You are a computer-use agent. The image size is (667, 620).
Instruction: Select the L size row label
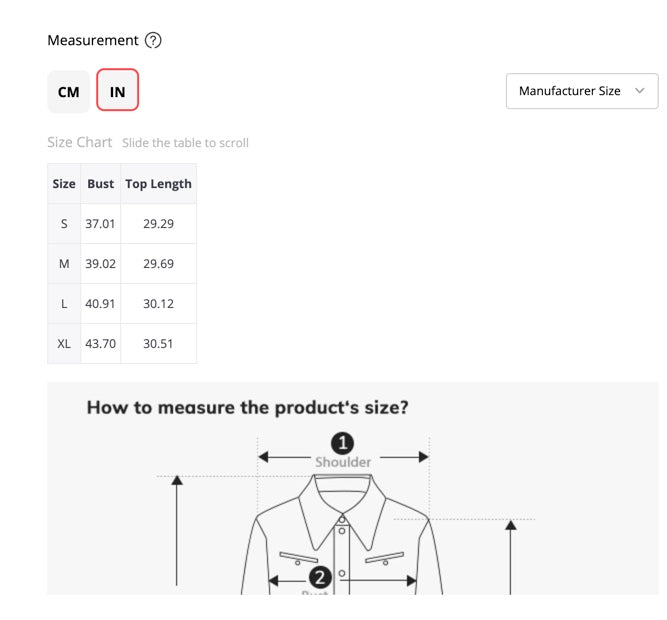click(x=64, y=304)
